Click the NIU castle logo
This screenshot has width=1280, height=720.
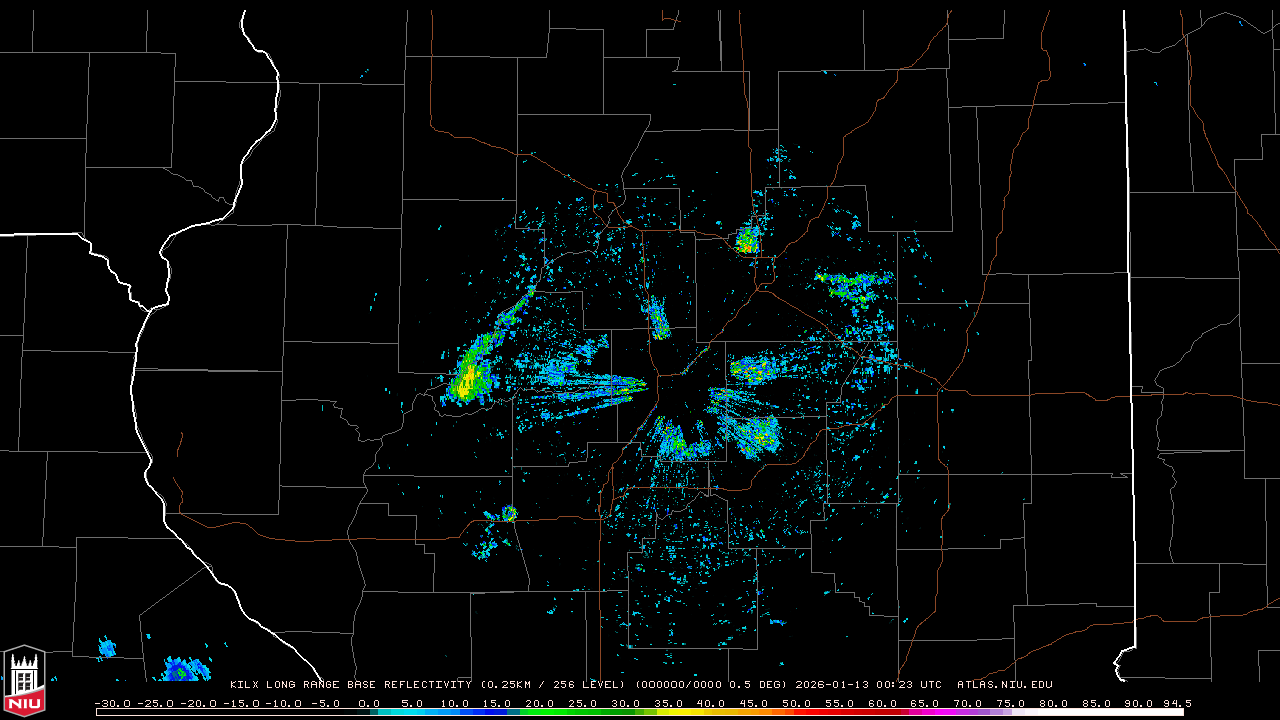(24, 680)
